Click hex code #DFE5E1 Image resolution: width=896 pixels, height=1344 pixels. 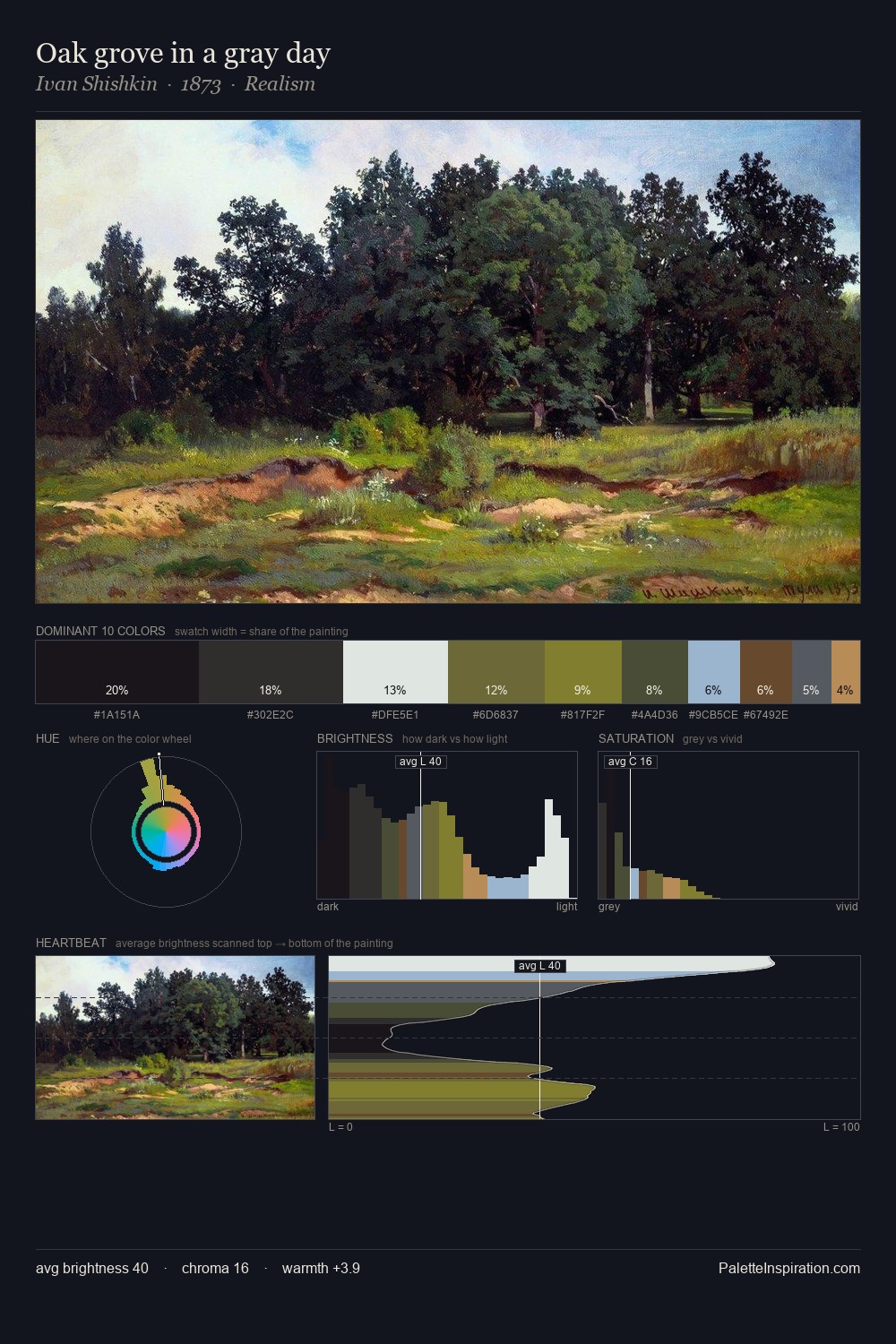point(395,715)
